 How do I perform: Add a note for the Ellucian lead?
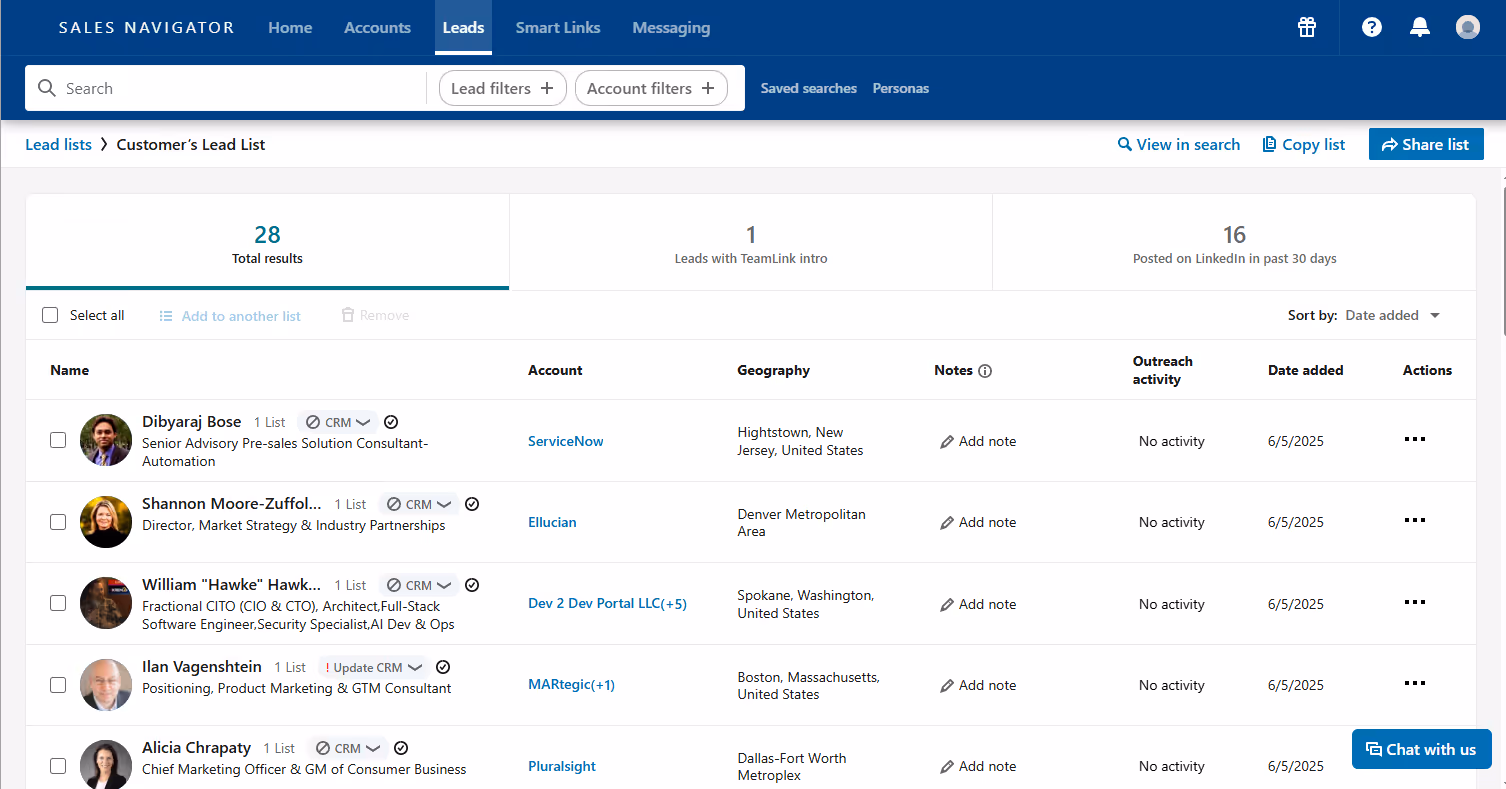[x=978, y=522]
